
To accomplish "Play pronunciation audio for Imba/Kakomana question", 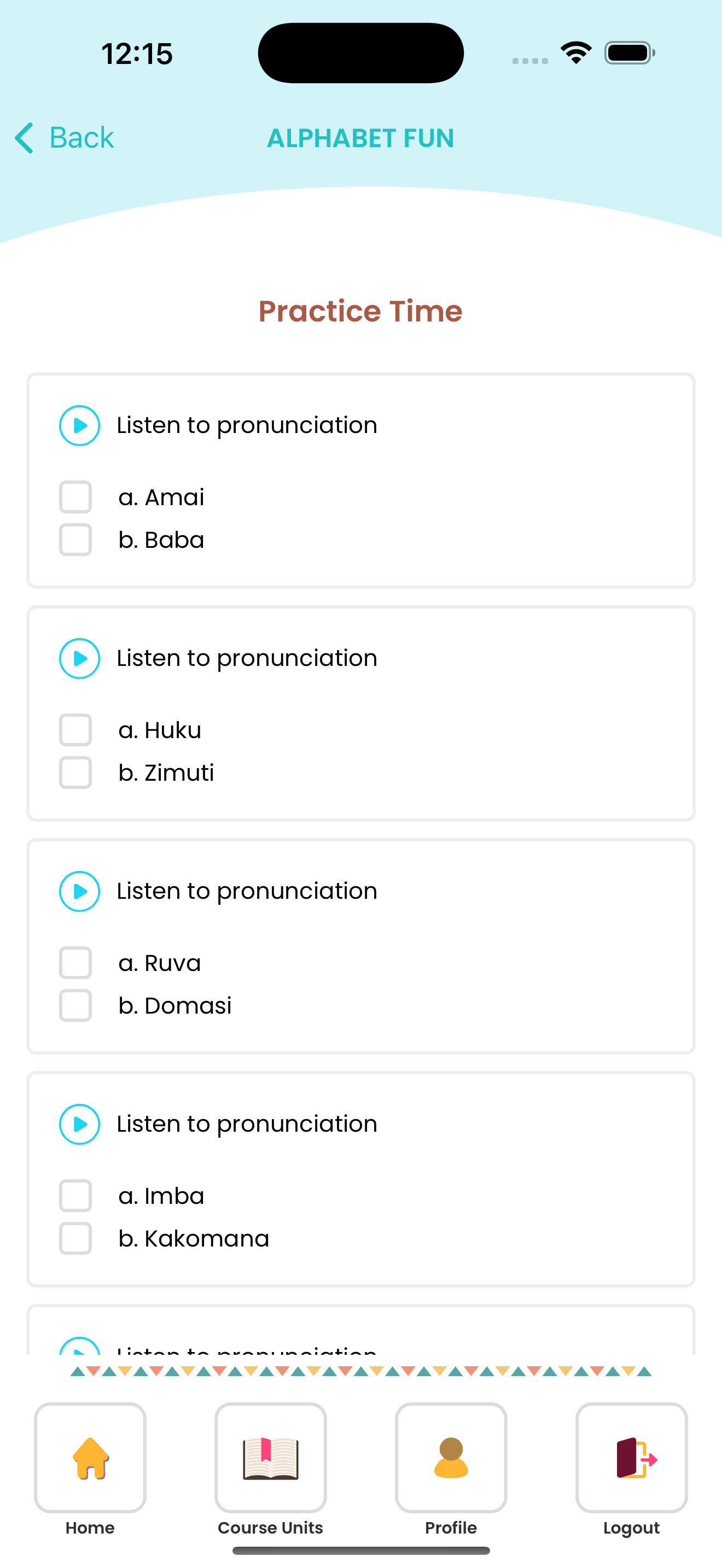I will (79, 1124).
